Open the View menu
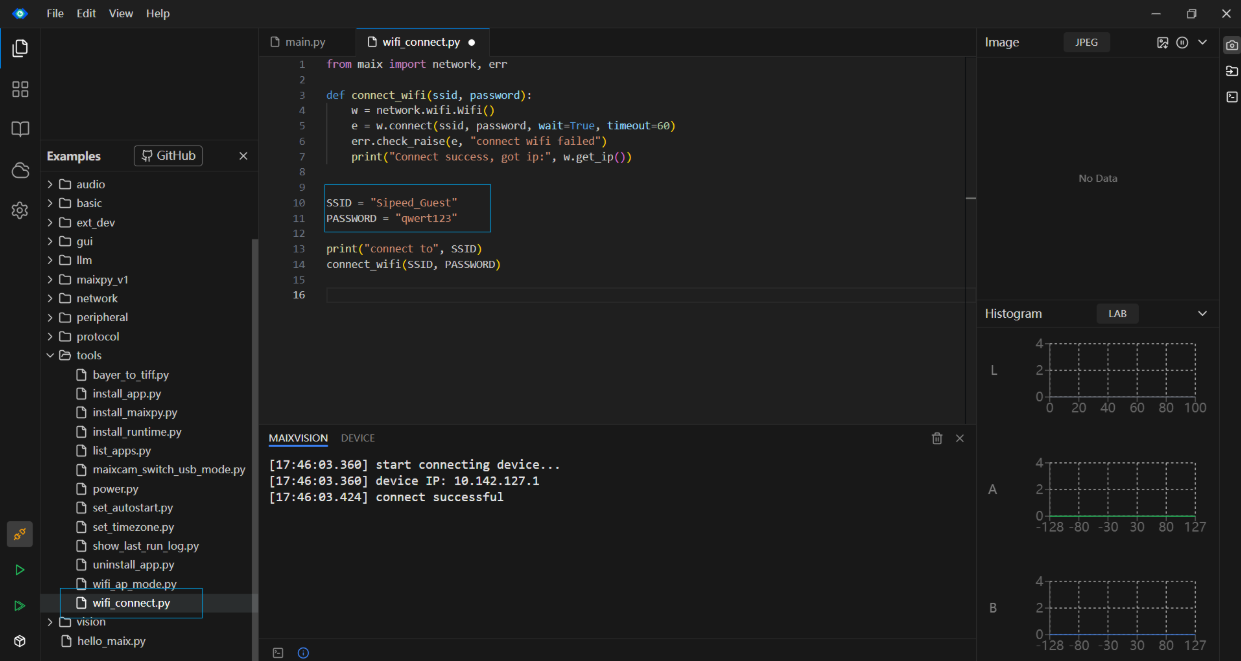This screenshot has width=1241, height=661. 121,14
